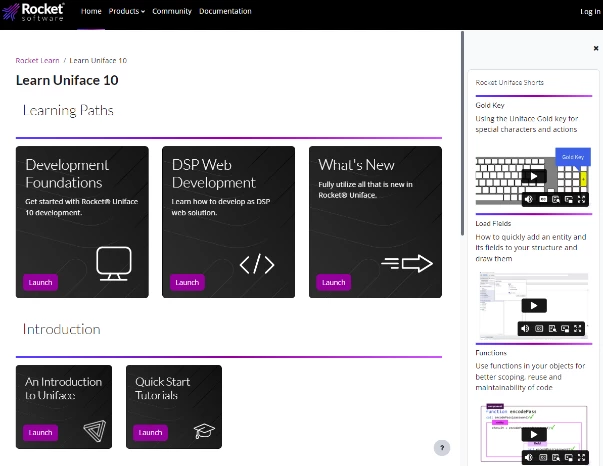Click the Load Fields heading in sidebar
Viewport: 603px width, 466px height.
(x=493, y=223)
